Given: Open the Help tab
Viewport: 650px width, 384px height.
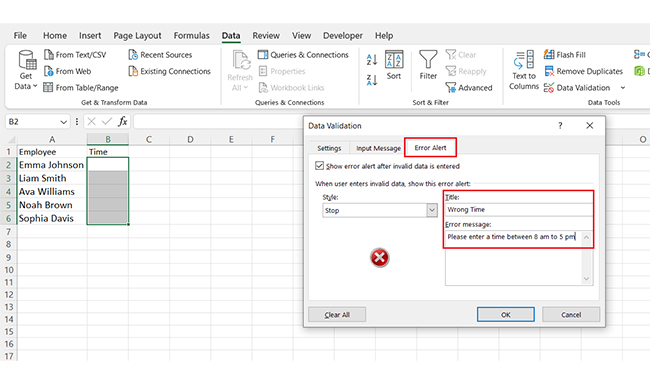Looking at the screenshot, I should (x=384, y=36).
